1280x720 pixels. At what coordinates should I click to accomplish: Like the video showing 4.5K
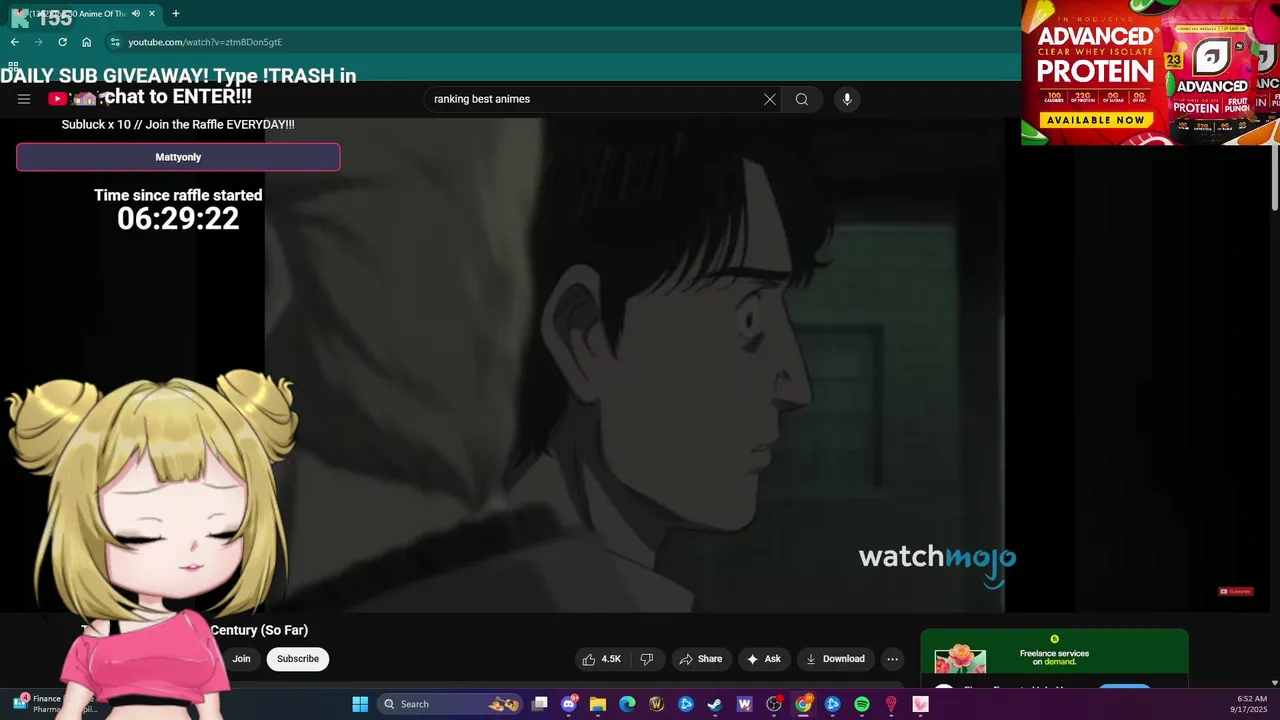(x=602, y=659)
